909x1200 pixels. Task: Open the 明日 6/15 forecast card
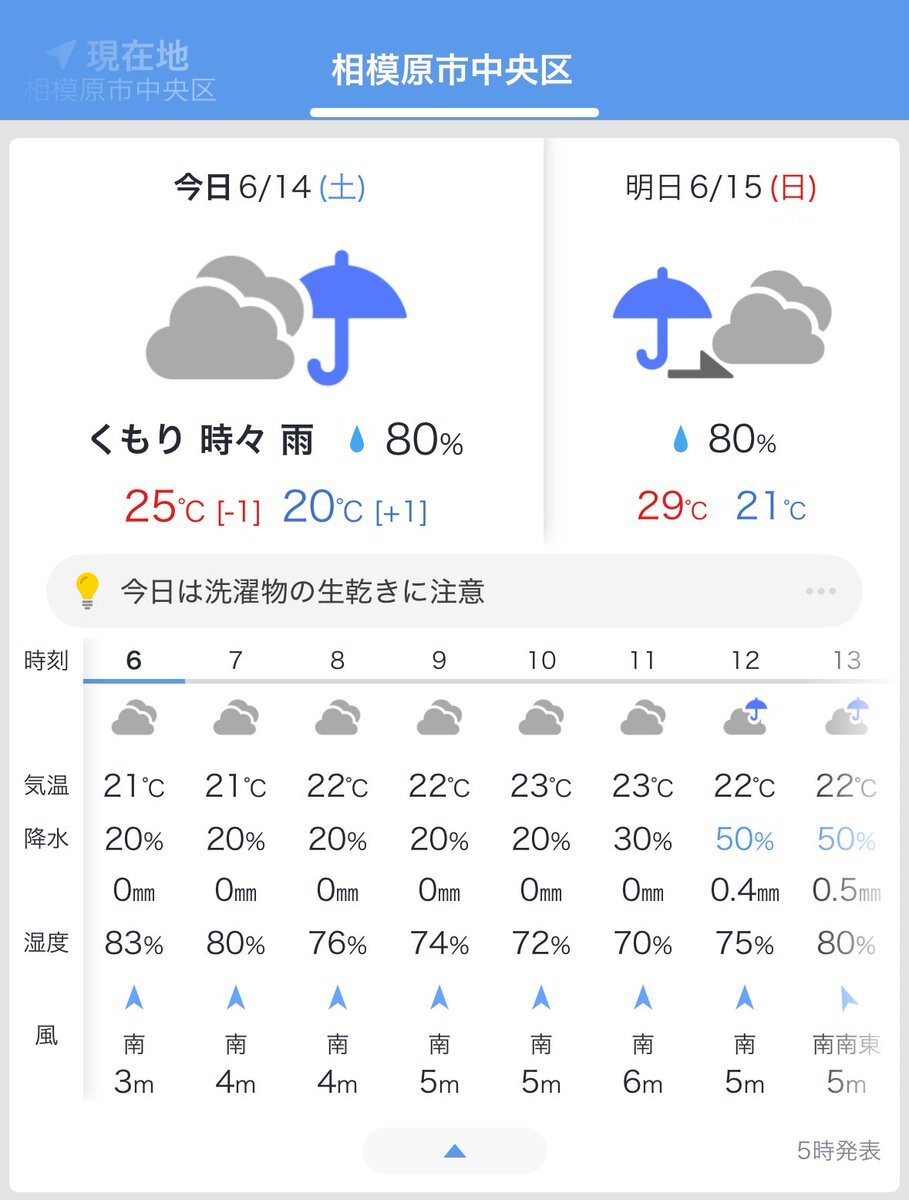[x=722, y=341]
